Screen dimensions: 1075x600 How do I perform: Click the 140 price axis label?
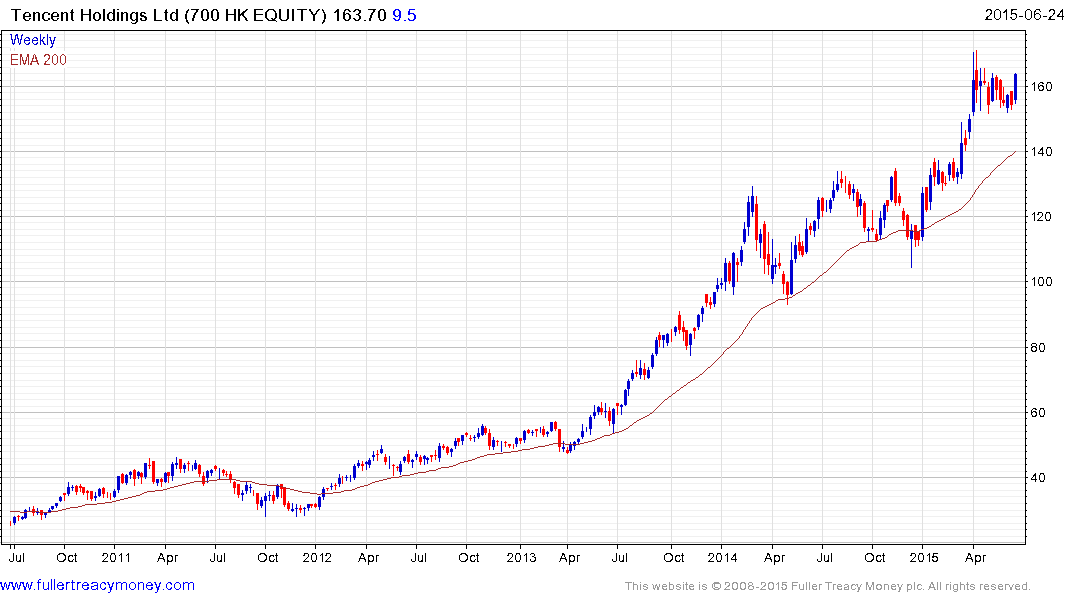point(1041,152)
